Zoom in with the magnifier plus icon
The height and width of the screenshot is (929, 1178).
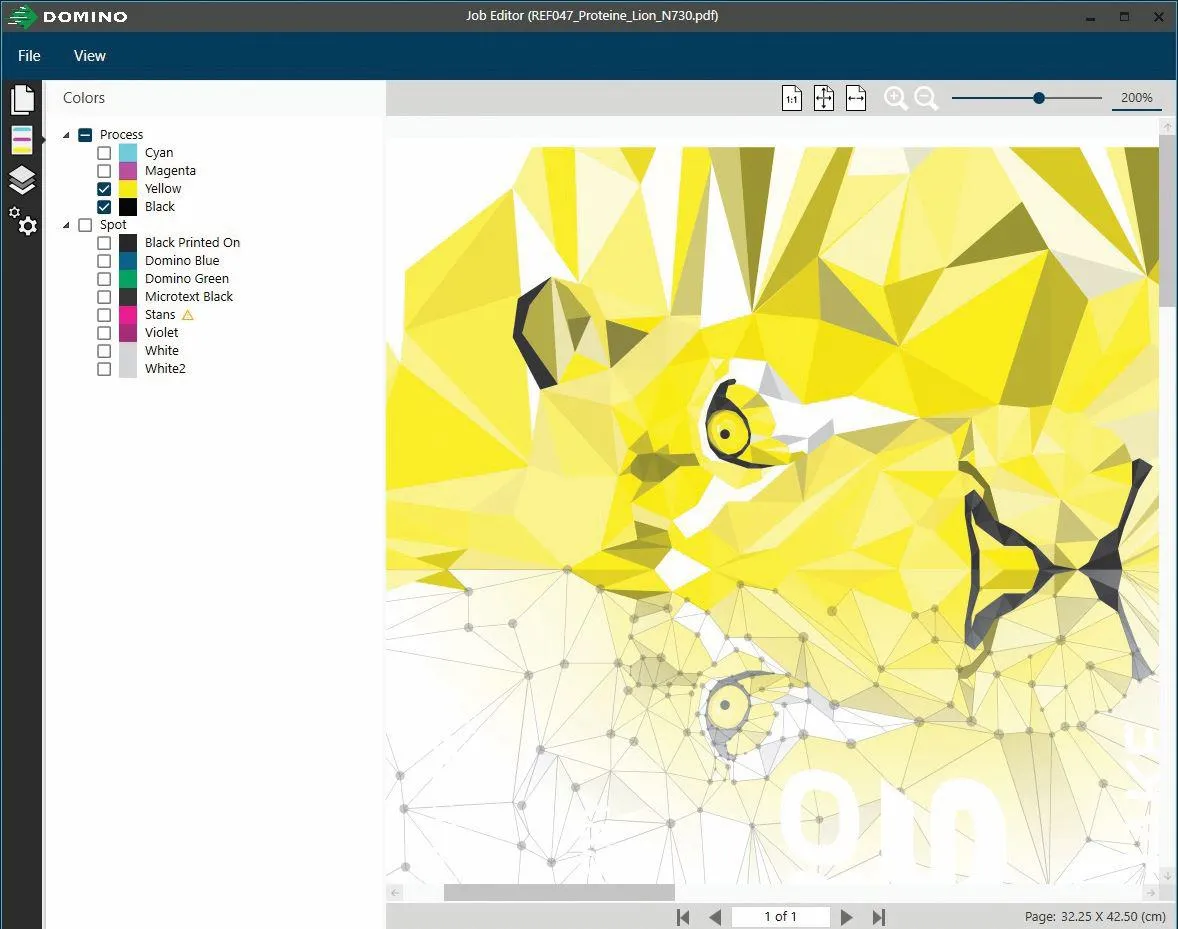[895, 98]
